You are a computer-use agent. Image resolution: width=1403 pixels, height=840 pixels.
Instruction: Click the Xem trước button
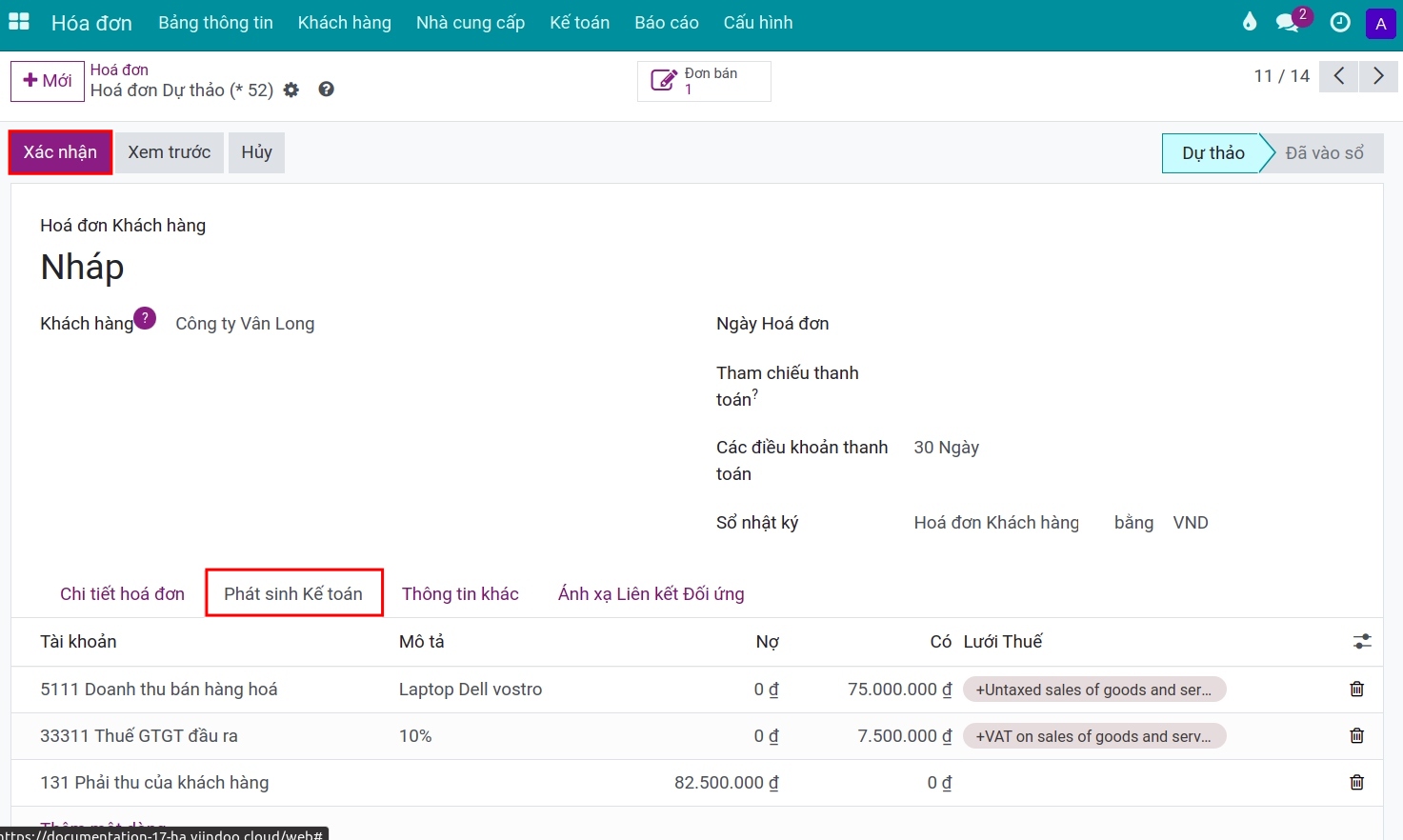(170, 152)
